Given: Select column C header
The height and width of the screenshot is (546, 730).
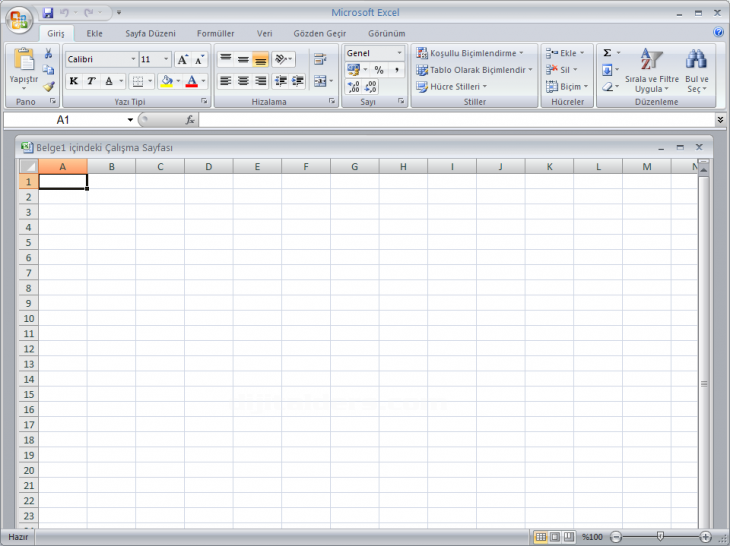Looking at the screenshot, I should (160, 167).
